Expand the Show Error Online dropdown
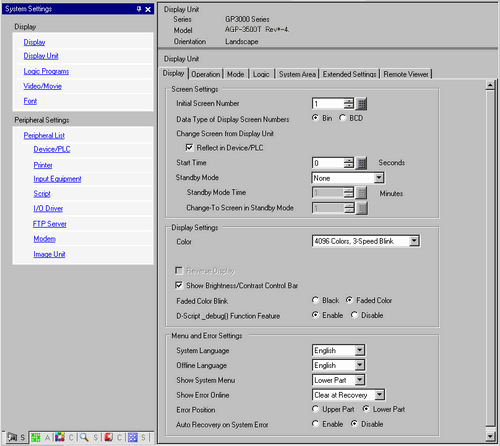Screen dimensions: 500x446 pos(379,395)
